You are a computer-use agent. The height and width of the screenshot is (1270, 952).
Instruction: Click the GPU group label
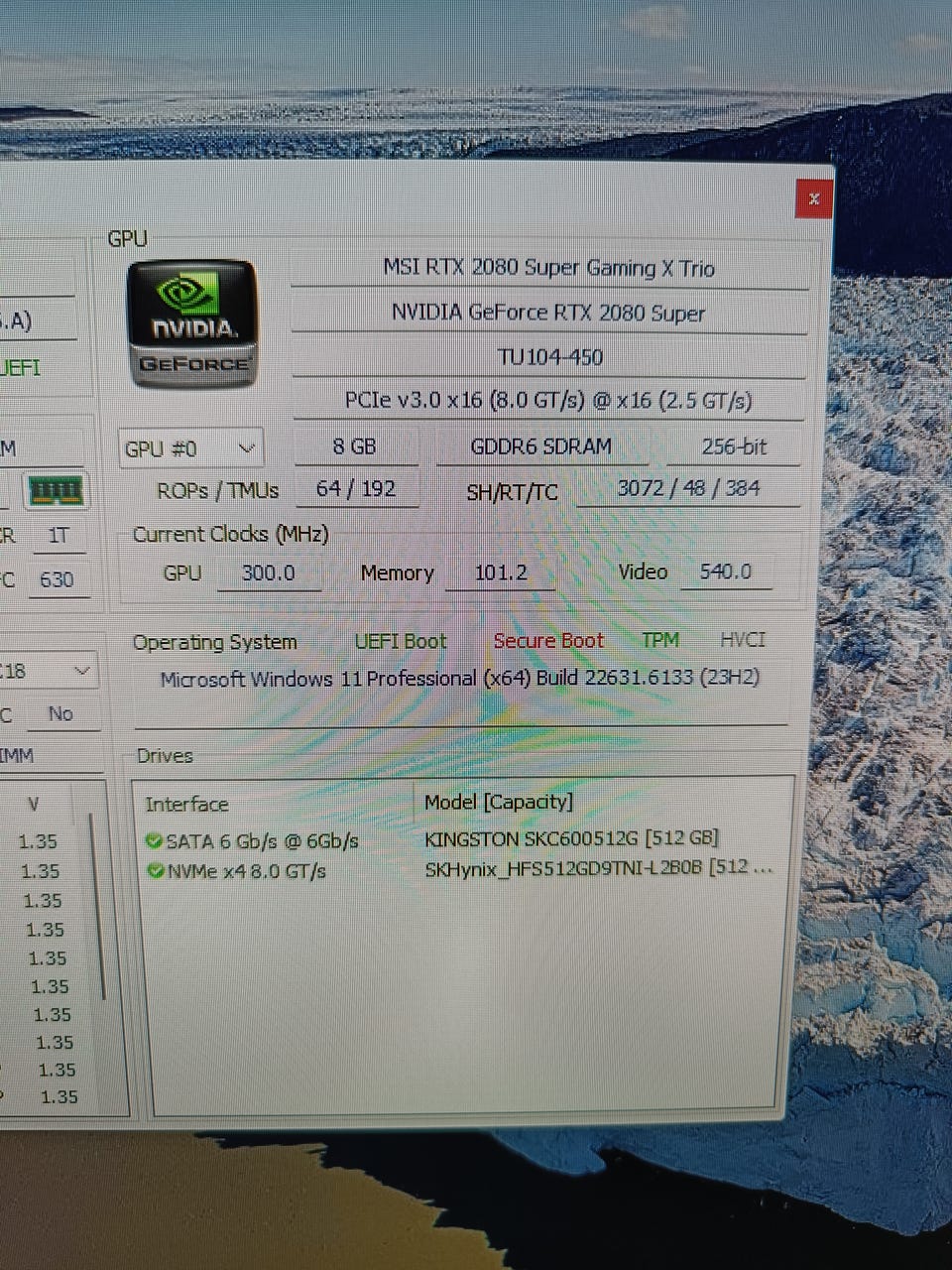[x=127, y=239]
